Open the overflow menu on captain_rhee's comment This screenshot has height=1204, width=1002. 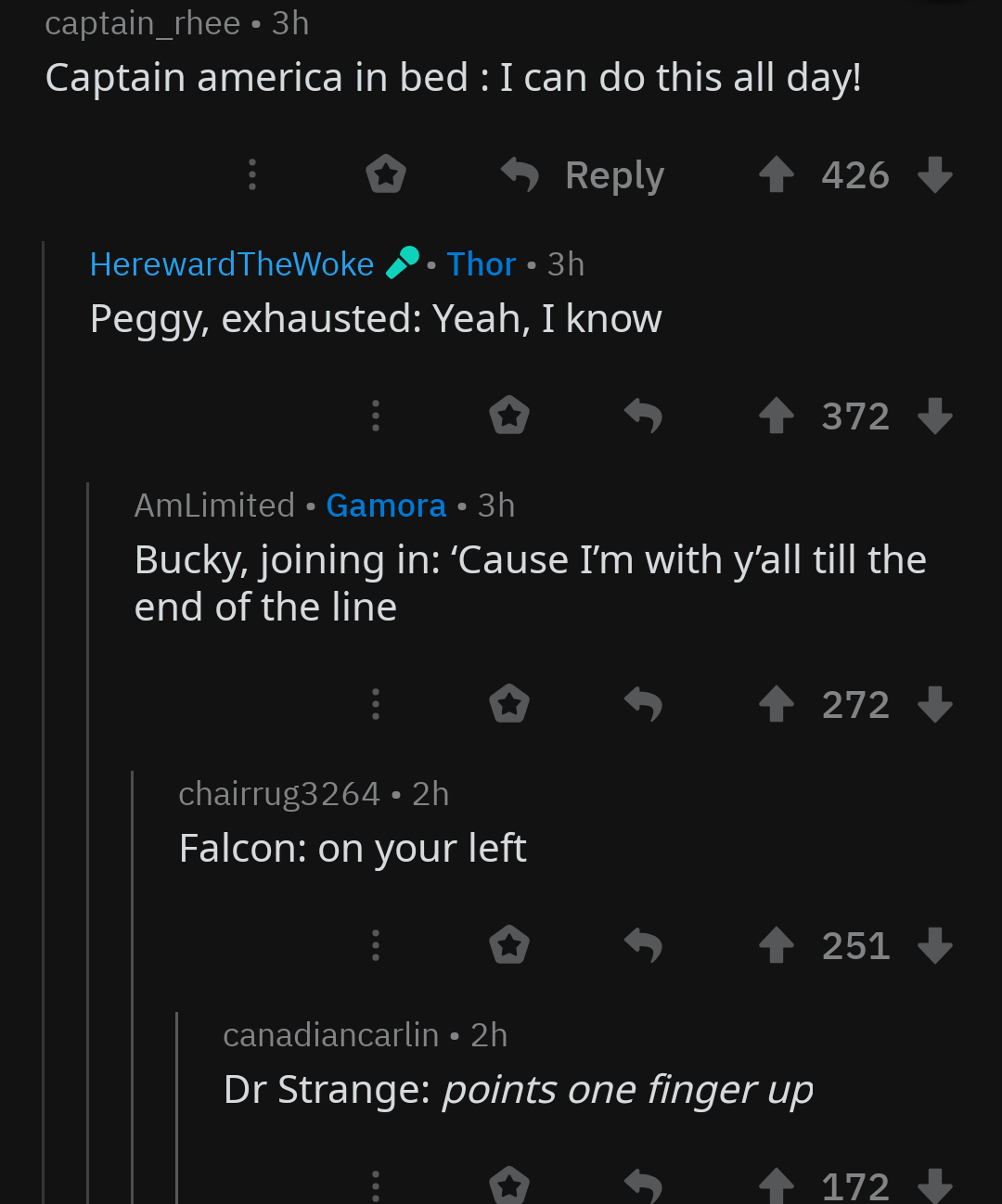pos(251,173)
